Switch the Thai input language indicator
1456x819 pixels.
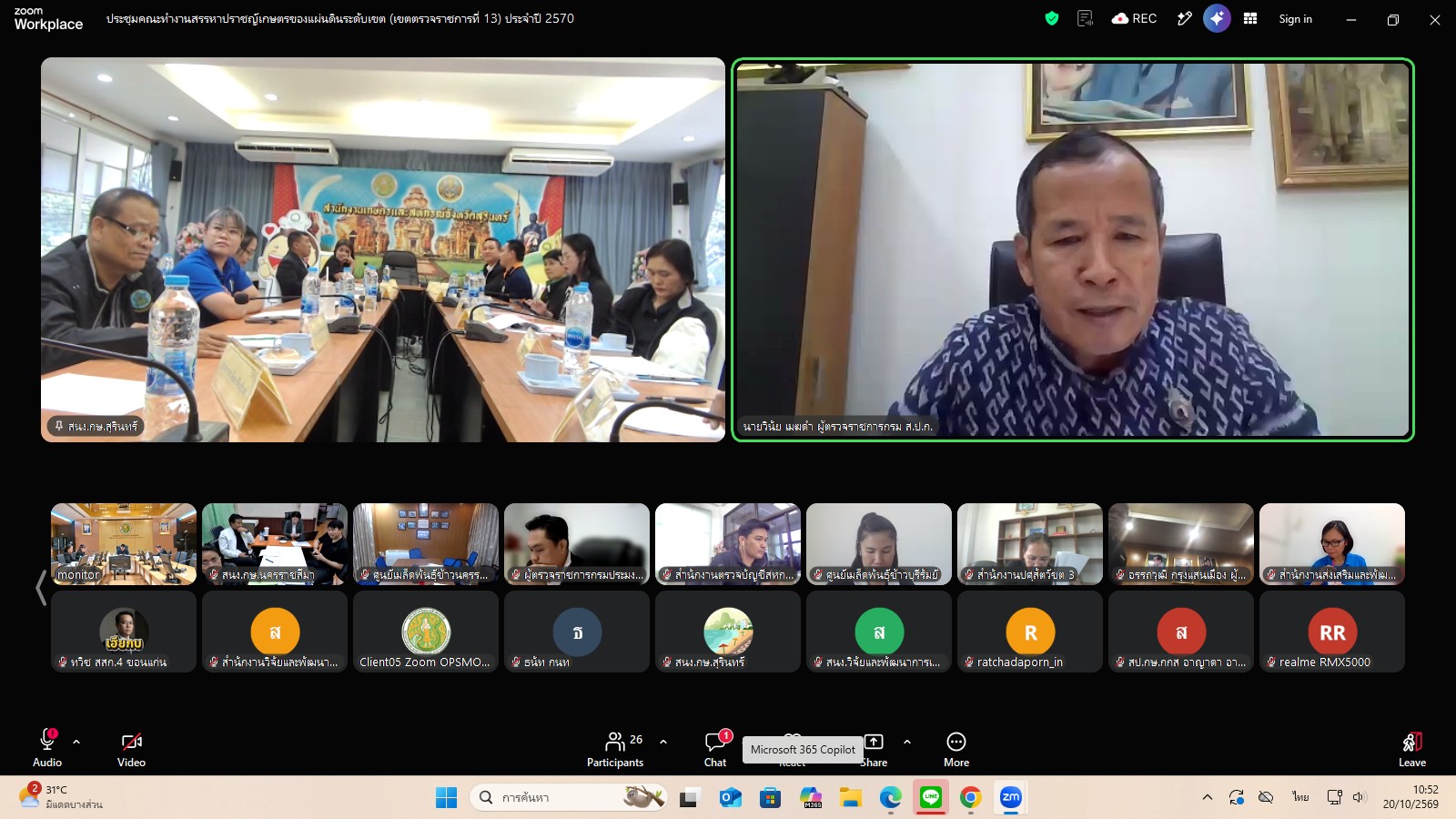pos(1300,797)
